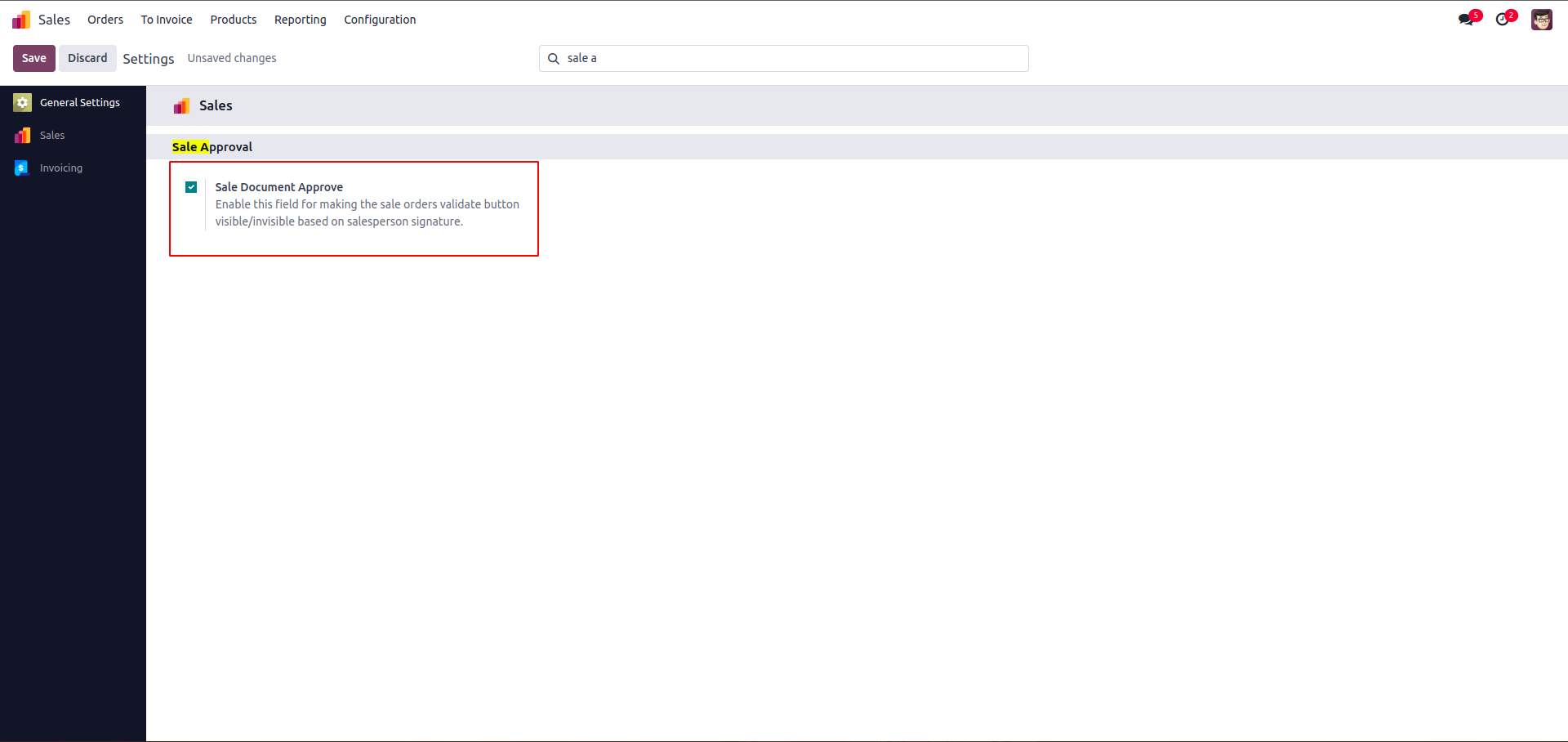This screenshot has width=1568, height=742.
Task: Open the user avatar menu
Action: click(1542, 20)
